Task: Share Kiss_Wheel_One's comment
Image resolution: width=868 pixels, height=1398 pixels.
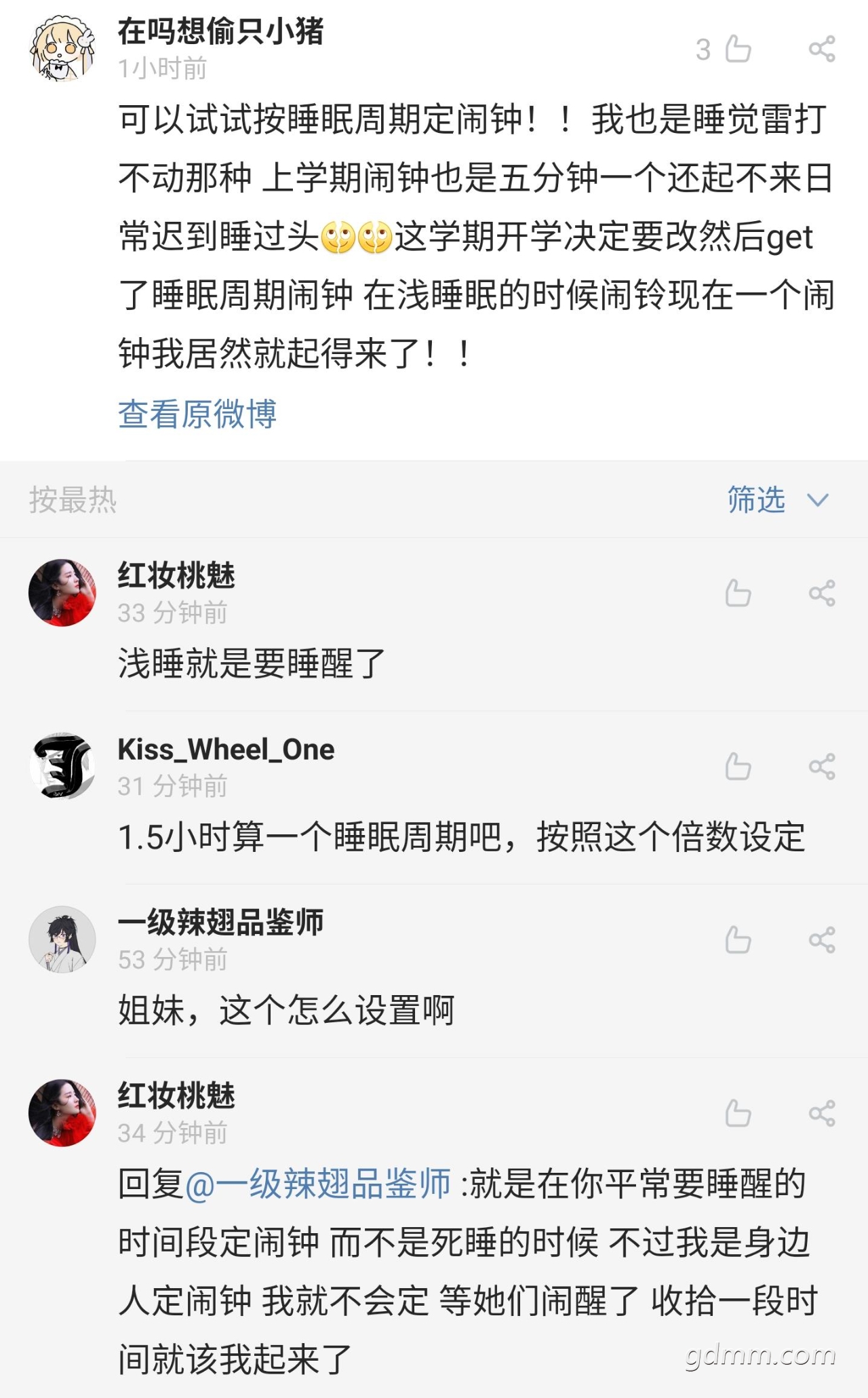Action: click(822, 767)
